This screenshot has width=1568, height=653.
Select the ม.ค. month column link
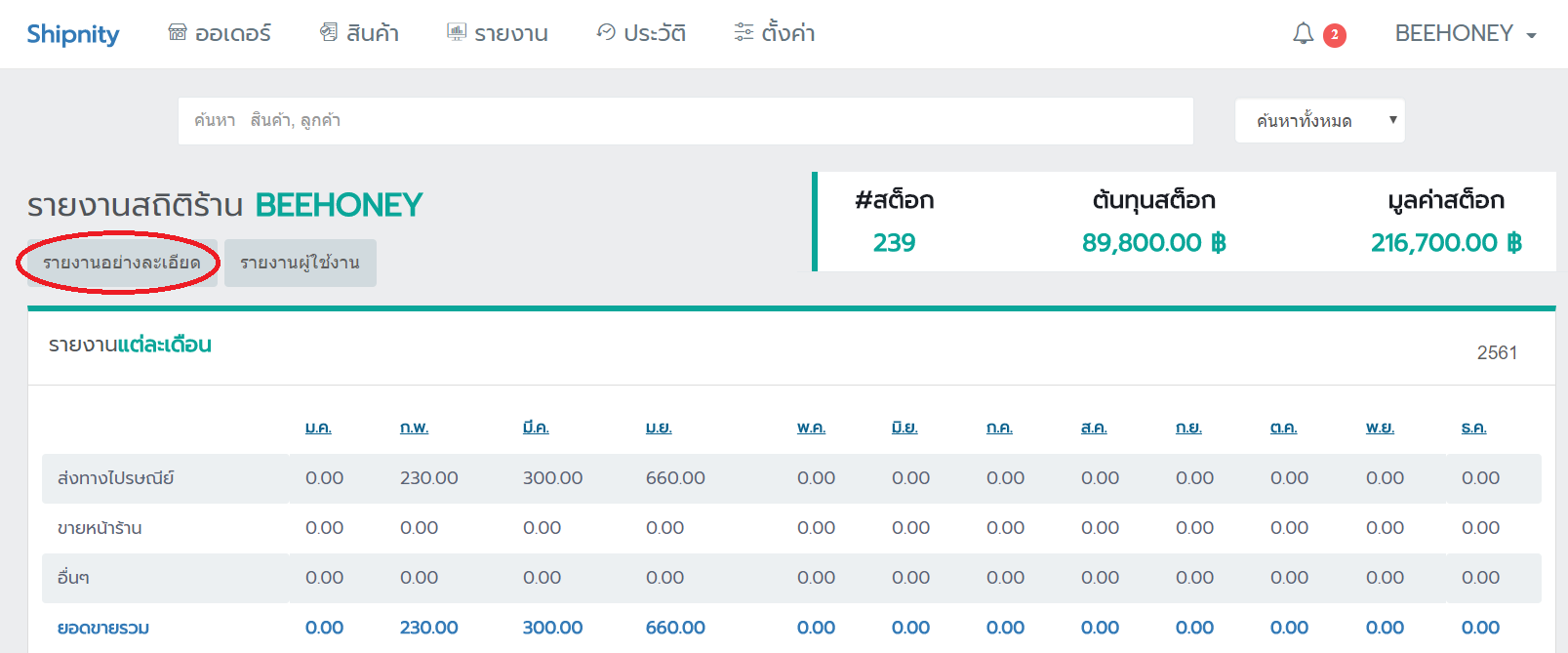tap(318, 428)
